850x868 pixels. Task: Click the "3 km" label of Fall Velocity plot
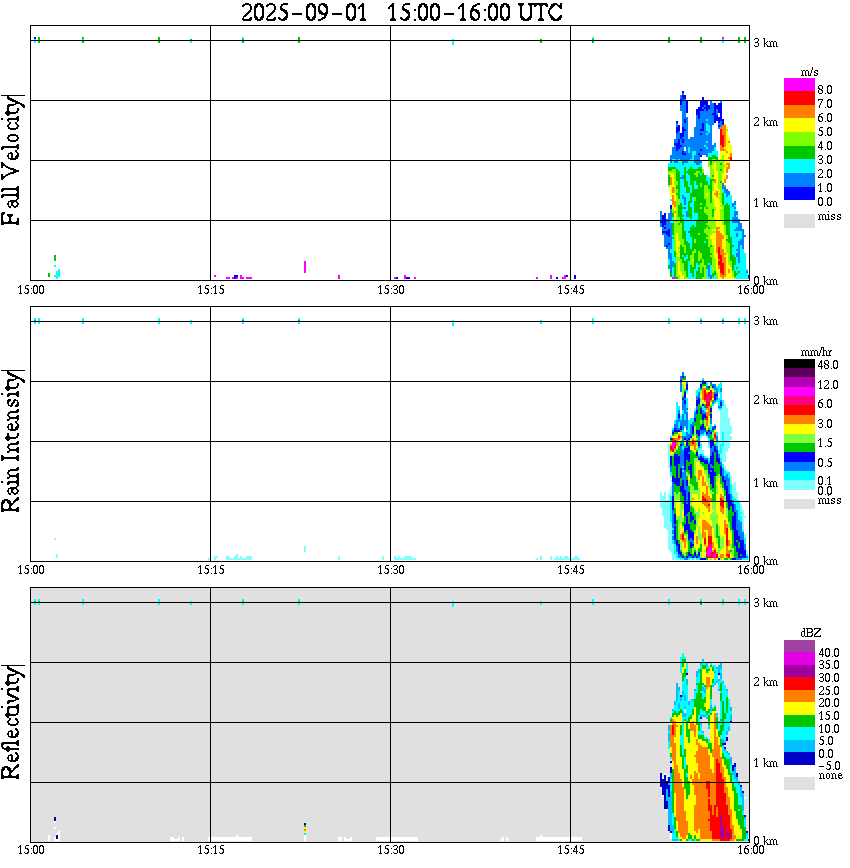coord(765,43)
